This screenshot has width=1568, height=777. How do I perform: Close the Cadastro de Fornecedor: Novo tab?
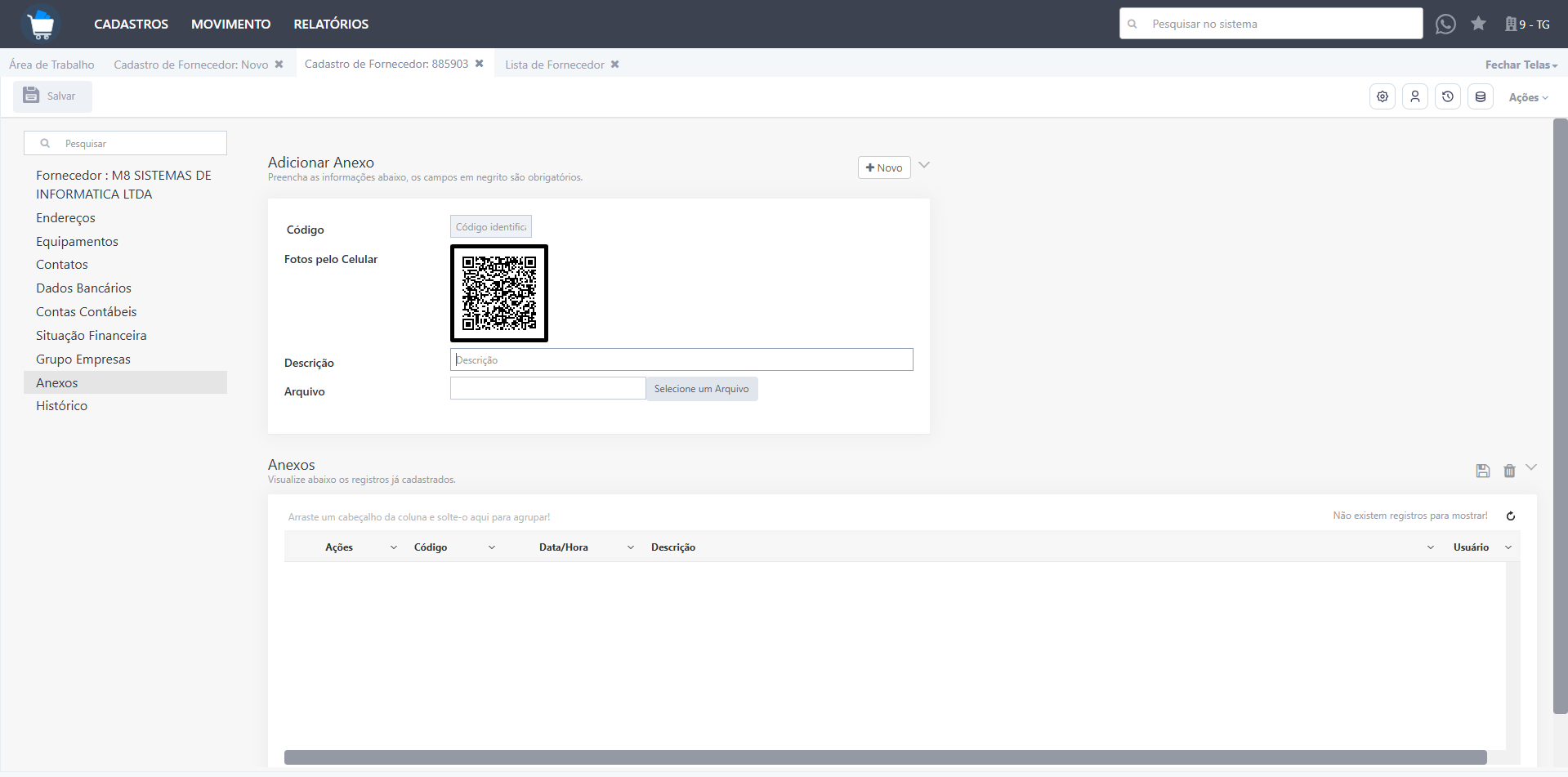(279, 64)
